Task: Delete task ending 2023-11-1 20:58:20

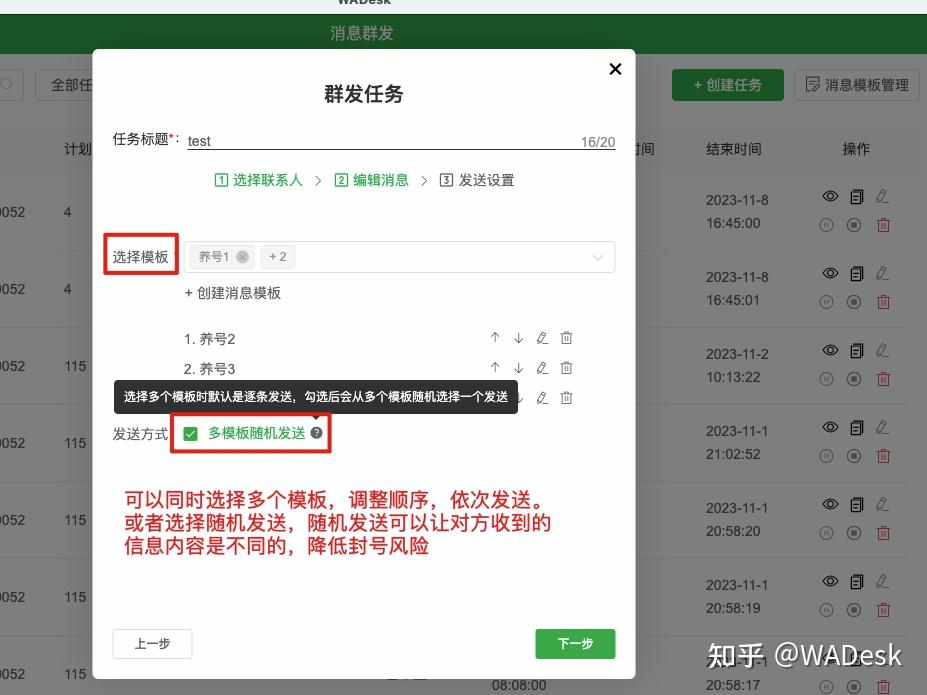Action: pyautogui.click(x=883, y=533)
